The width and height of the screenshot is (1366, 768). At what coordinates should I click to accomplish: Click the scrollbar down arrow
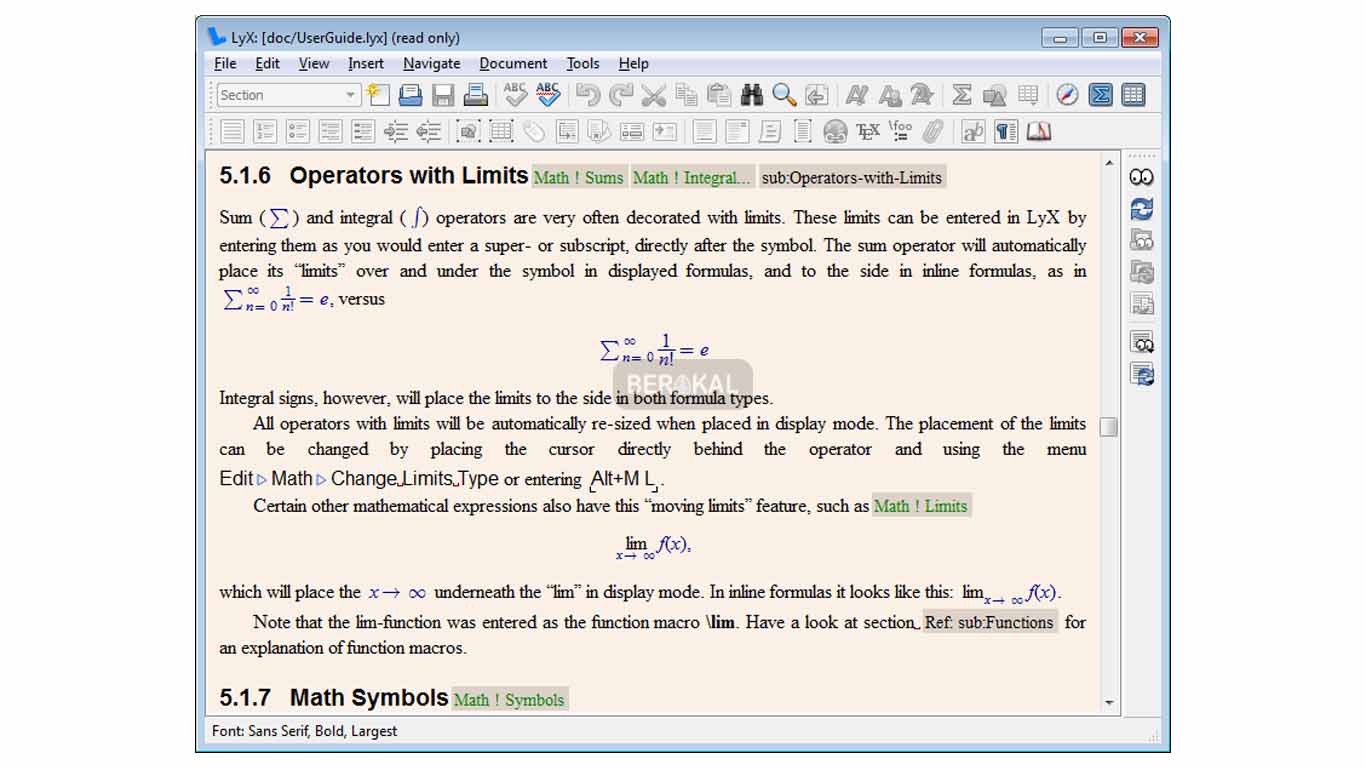(x=1109, y=703)
